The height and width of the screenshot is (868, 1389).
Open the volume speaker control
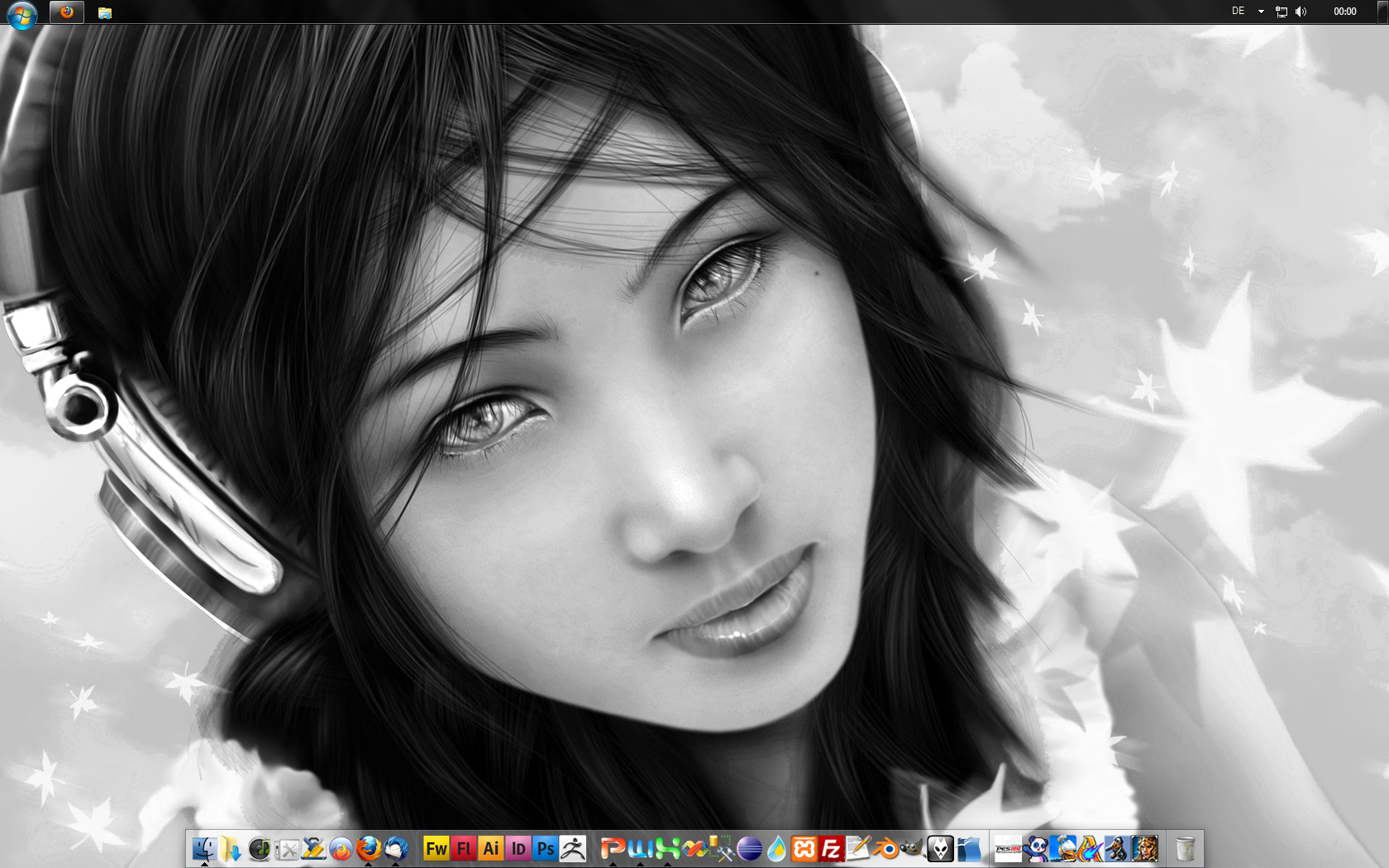(1301, 12)
